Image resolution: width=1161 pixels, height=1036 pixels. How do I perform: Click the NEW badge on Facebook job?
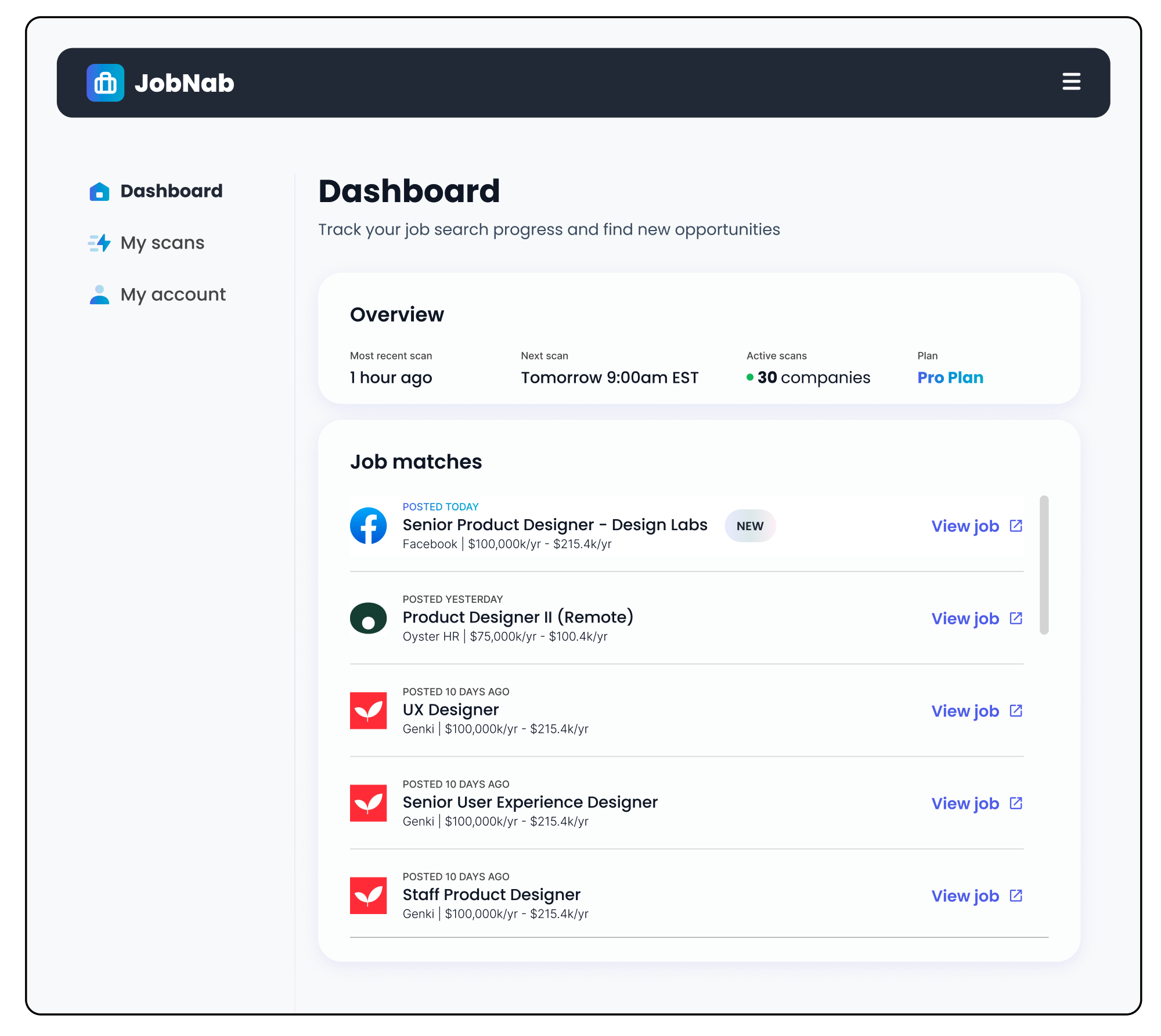click(x=749, y=526)
